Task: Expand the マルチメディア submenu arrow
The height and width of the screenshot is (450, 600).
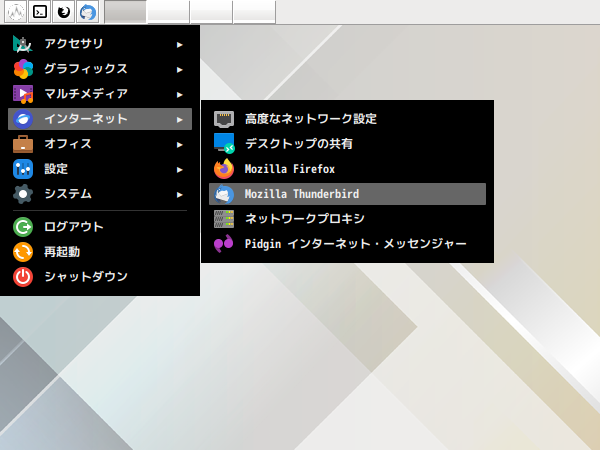Action: 179,95
